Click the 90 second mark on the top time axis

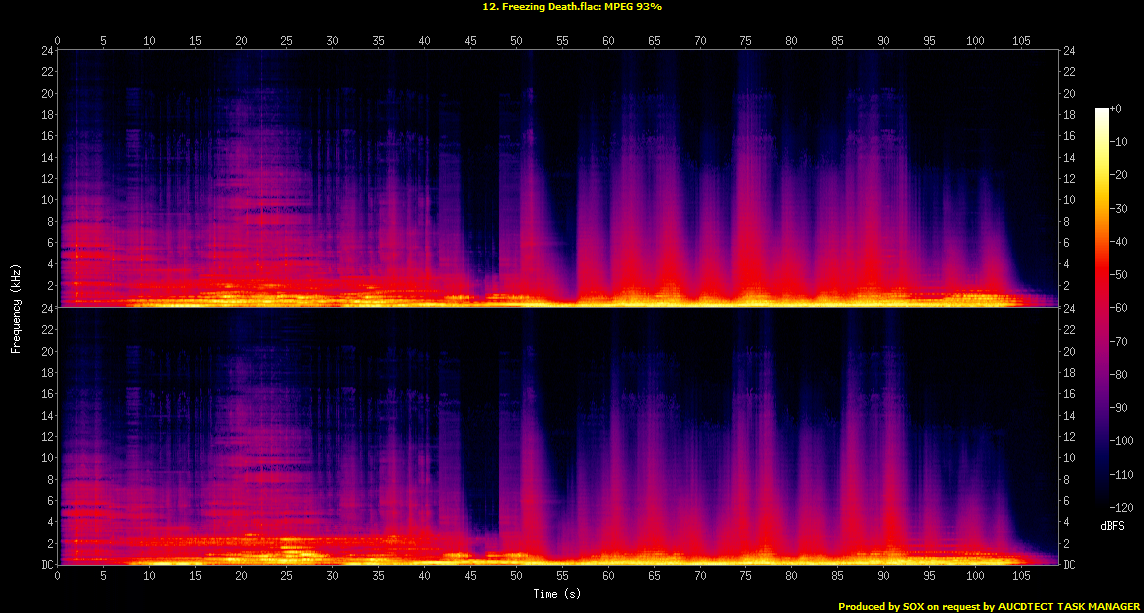point(883,40)
